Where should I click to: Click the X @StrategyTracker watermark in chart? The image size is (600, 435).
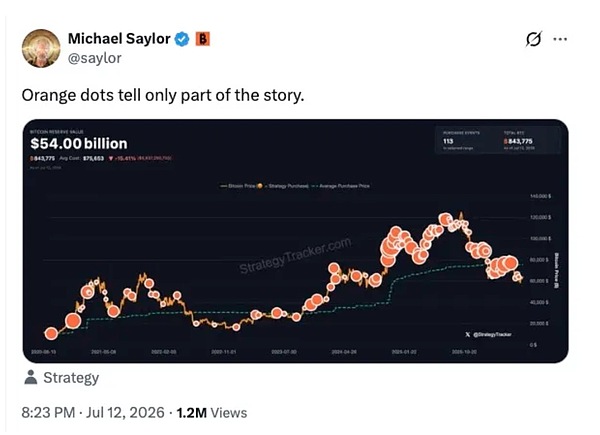click(x=489, y=334)
